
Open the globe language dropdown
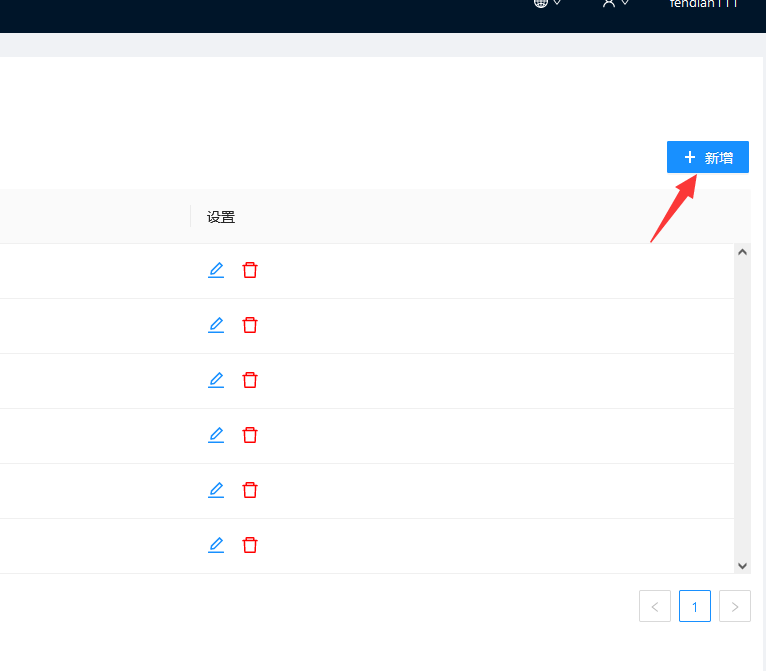click(x=547, y=3)
